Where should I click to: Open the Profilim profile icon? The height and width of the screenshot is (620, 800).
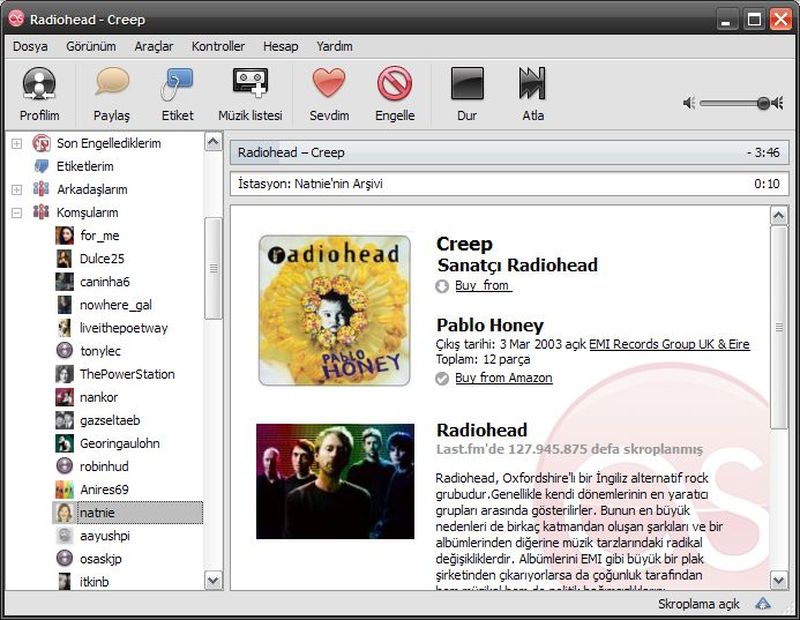(39, 84)
